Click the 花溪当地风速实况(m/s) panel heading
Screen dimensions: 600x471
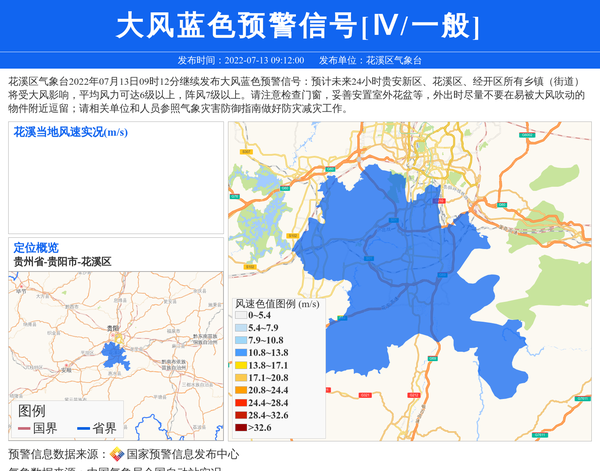(x=70, y=132)
